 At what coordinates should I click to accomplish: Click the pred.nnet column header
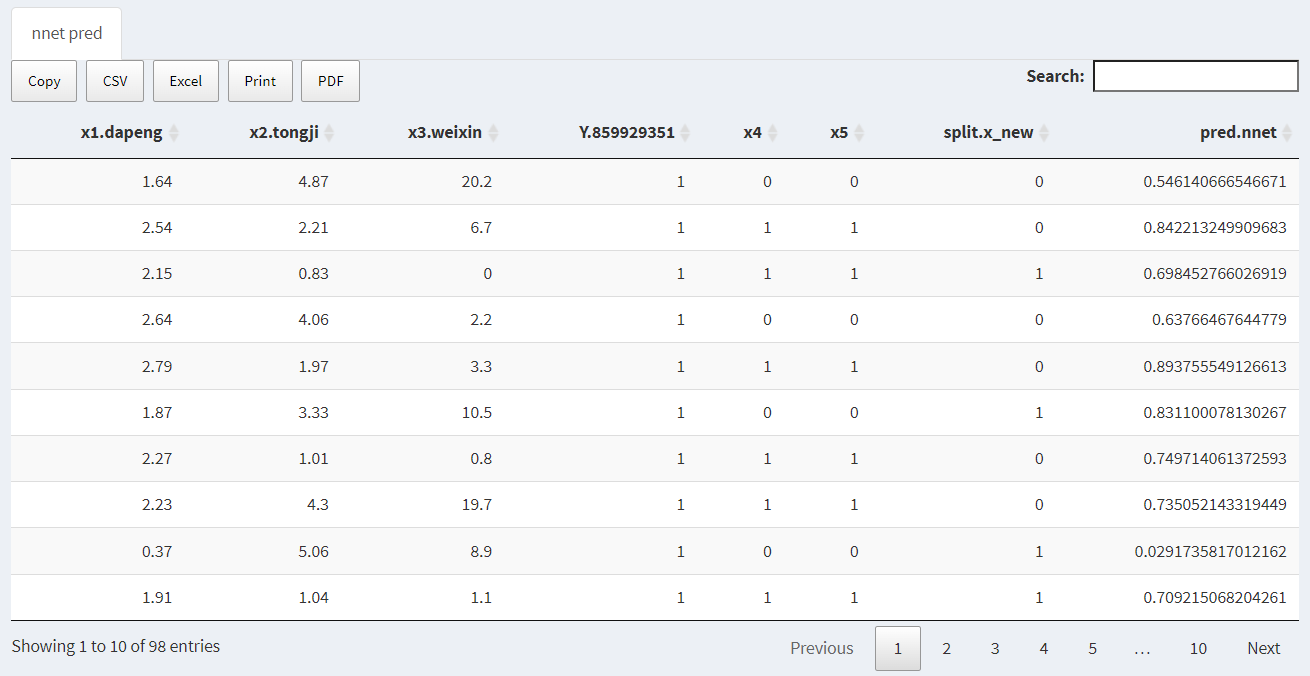(x=1238, y=133)
